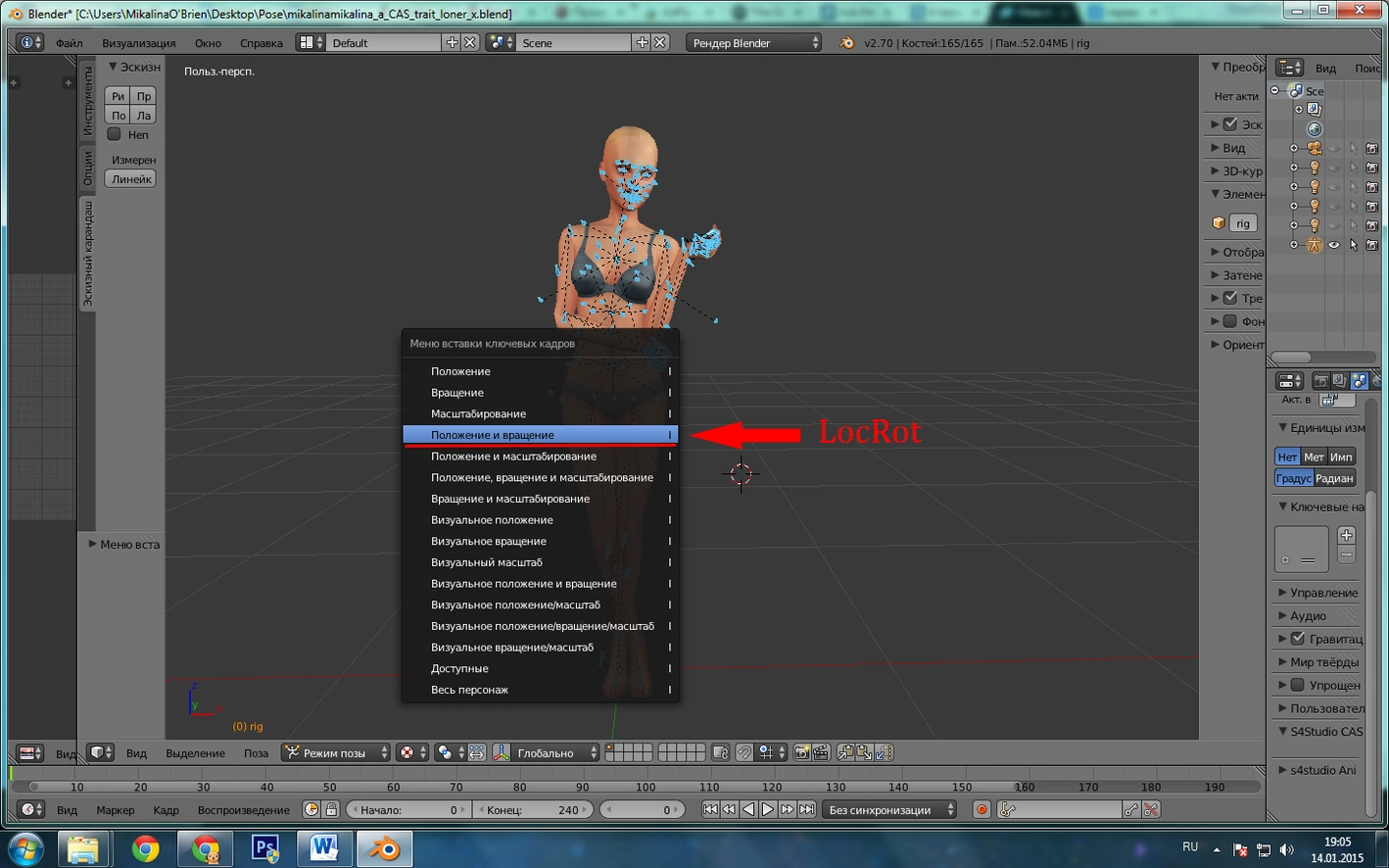This screenshot has width=1389, height=868.
Task: Click the insert keyframe key icon
Action: (x=1131, y=809)
